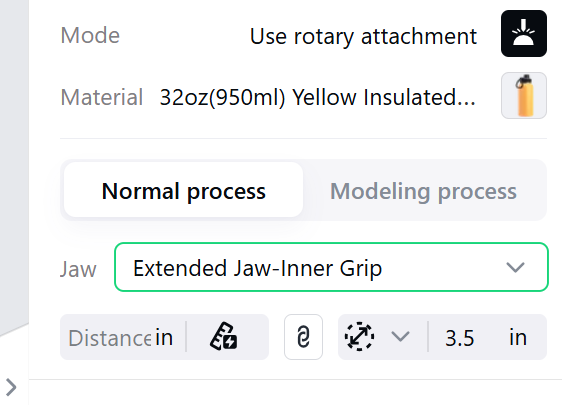562x405 pixels.
Task: Click the auto-measure ruler lightning icon
Action: [223, 337]
